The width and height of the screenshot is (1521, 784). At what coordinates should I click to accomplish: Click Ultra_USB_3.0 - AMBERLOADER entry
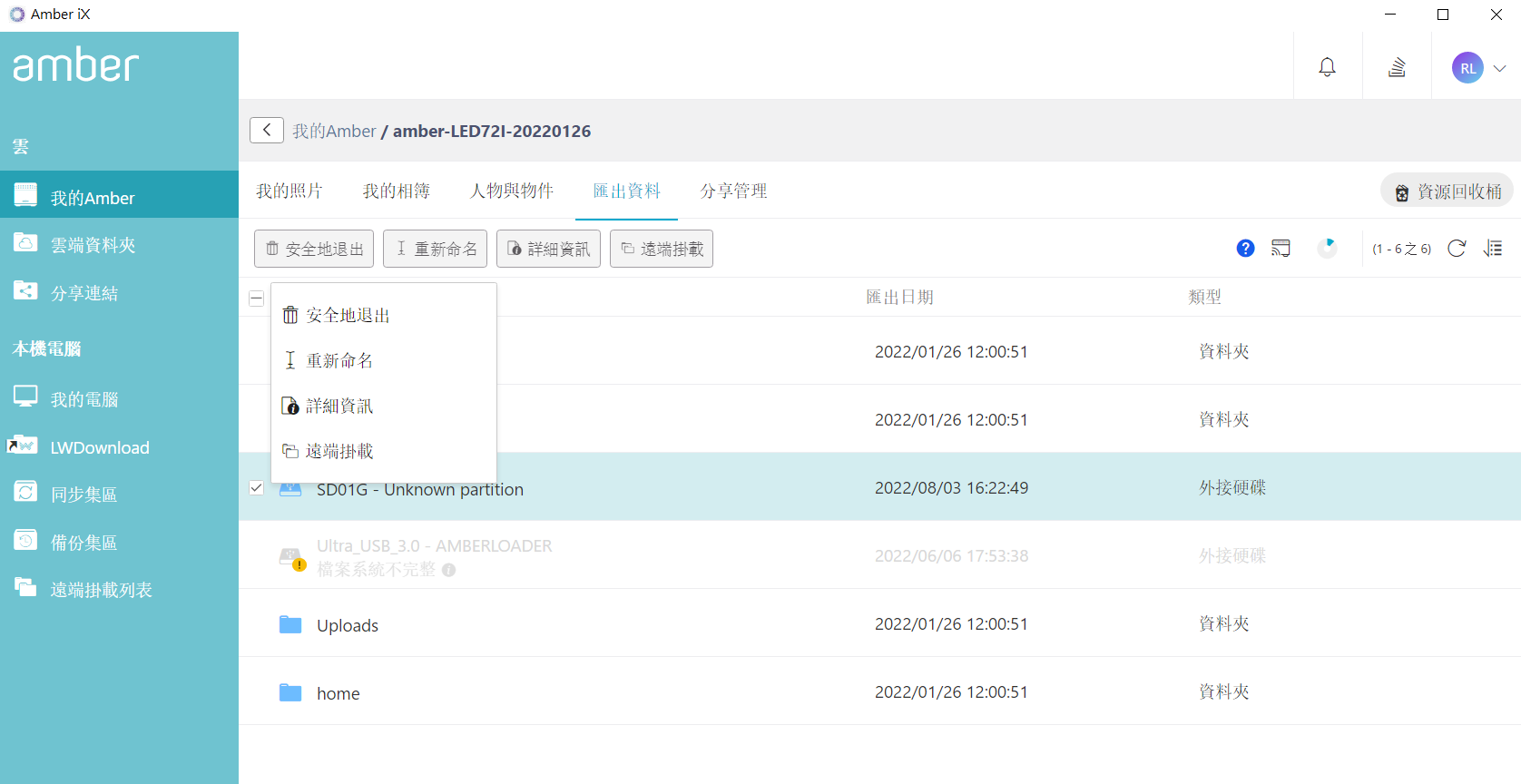click(434, 545)
